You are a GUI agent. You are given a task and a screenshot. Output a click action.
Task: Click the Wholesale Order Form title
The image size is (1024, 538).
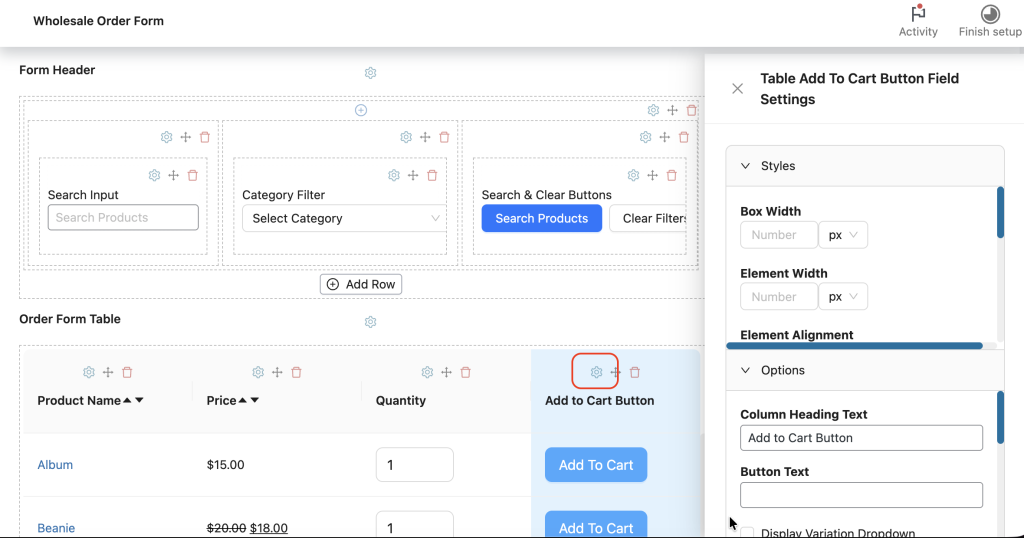[x=99, y=21]
